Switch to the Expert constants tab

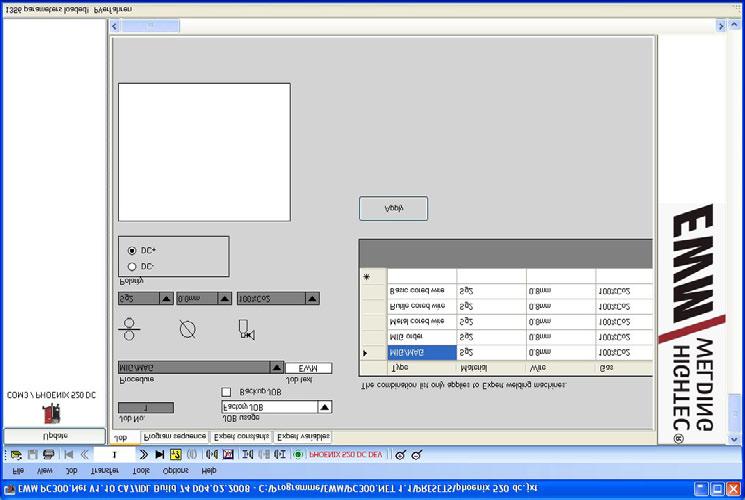[x=241, y=436]
